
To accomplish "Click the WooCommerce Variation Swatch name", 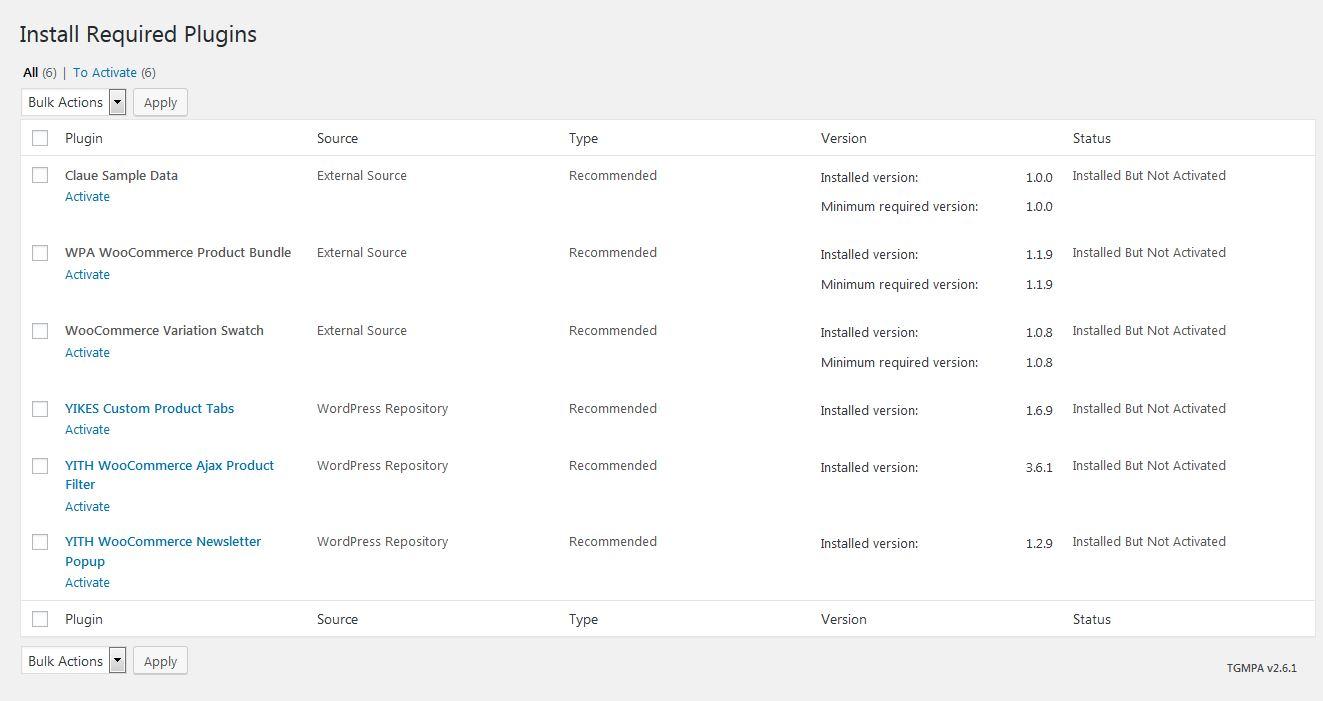I will click(x=164, y=330).
